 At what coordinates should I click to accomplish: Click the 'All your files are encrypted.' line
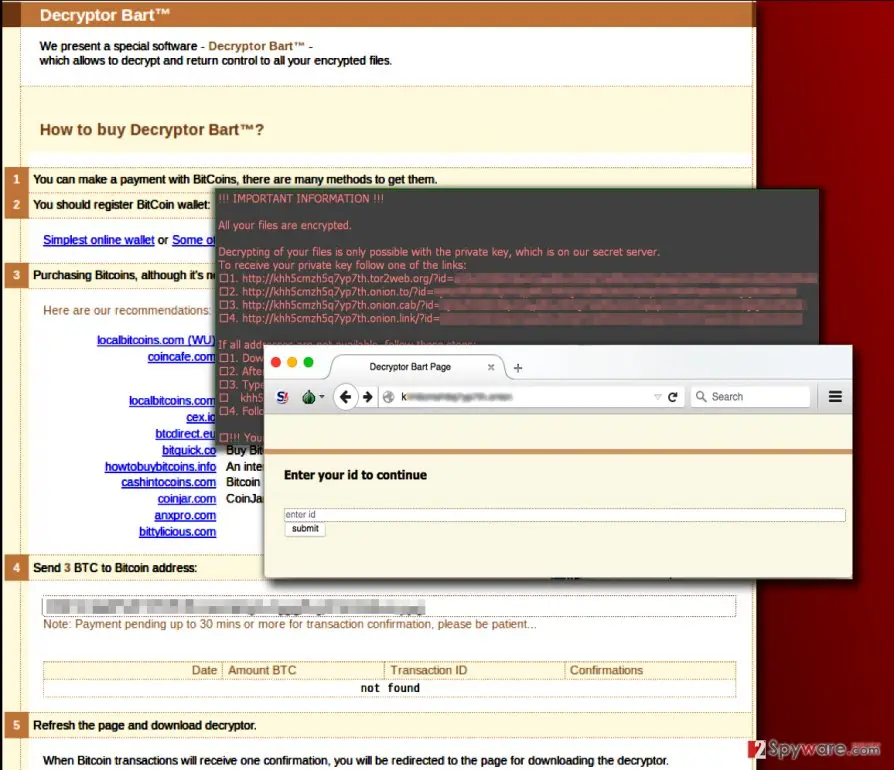coord(285,225)
